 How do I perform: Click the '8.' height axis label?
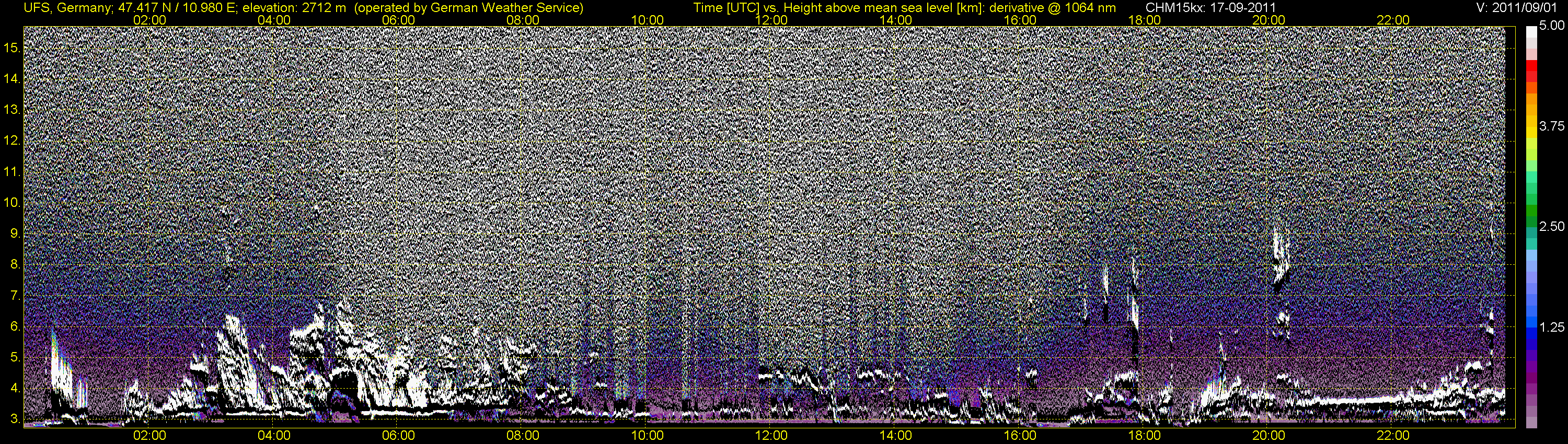click(x=16, y=265)
